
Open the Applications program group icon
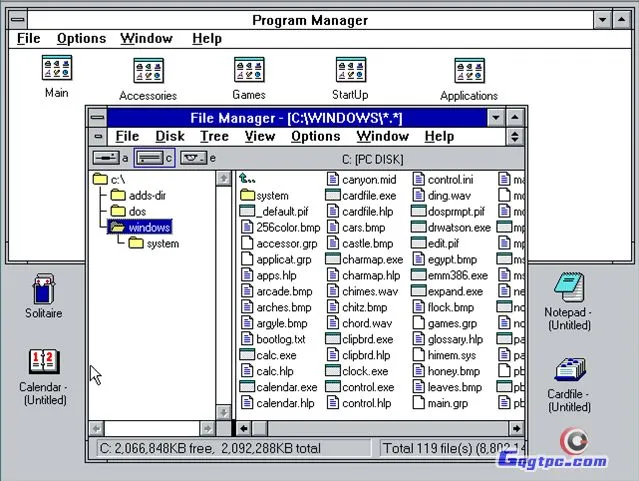point(469,71)
